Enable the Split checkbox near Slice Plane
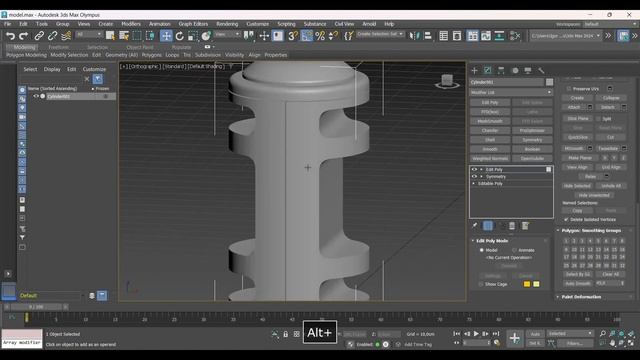This screenshot has width=640, height=360. click(x=598, y=118)
